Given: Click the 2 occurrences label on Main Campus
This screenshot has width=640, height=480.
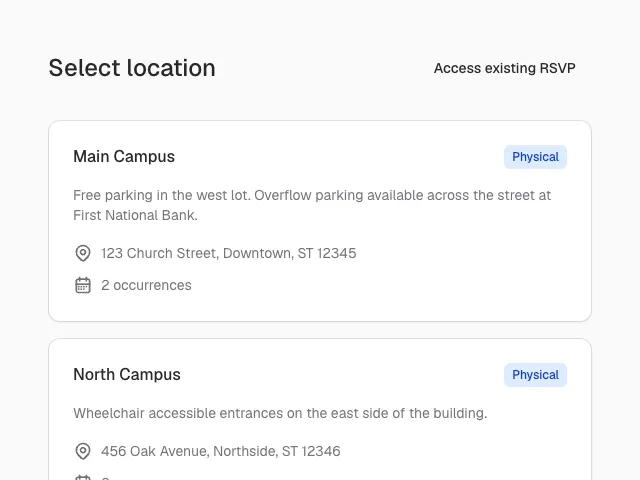Looking at the screenshot, I should point(146,285).
